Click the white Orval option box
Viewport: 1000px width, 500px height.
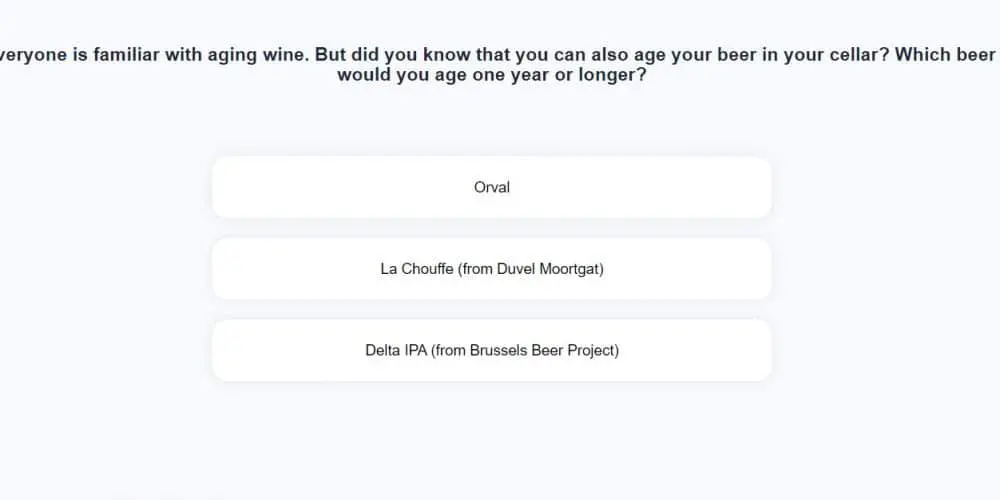tap(300, 187)
